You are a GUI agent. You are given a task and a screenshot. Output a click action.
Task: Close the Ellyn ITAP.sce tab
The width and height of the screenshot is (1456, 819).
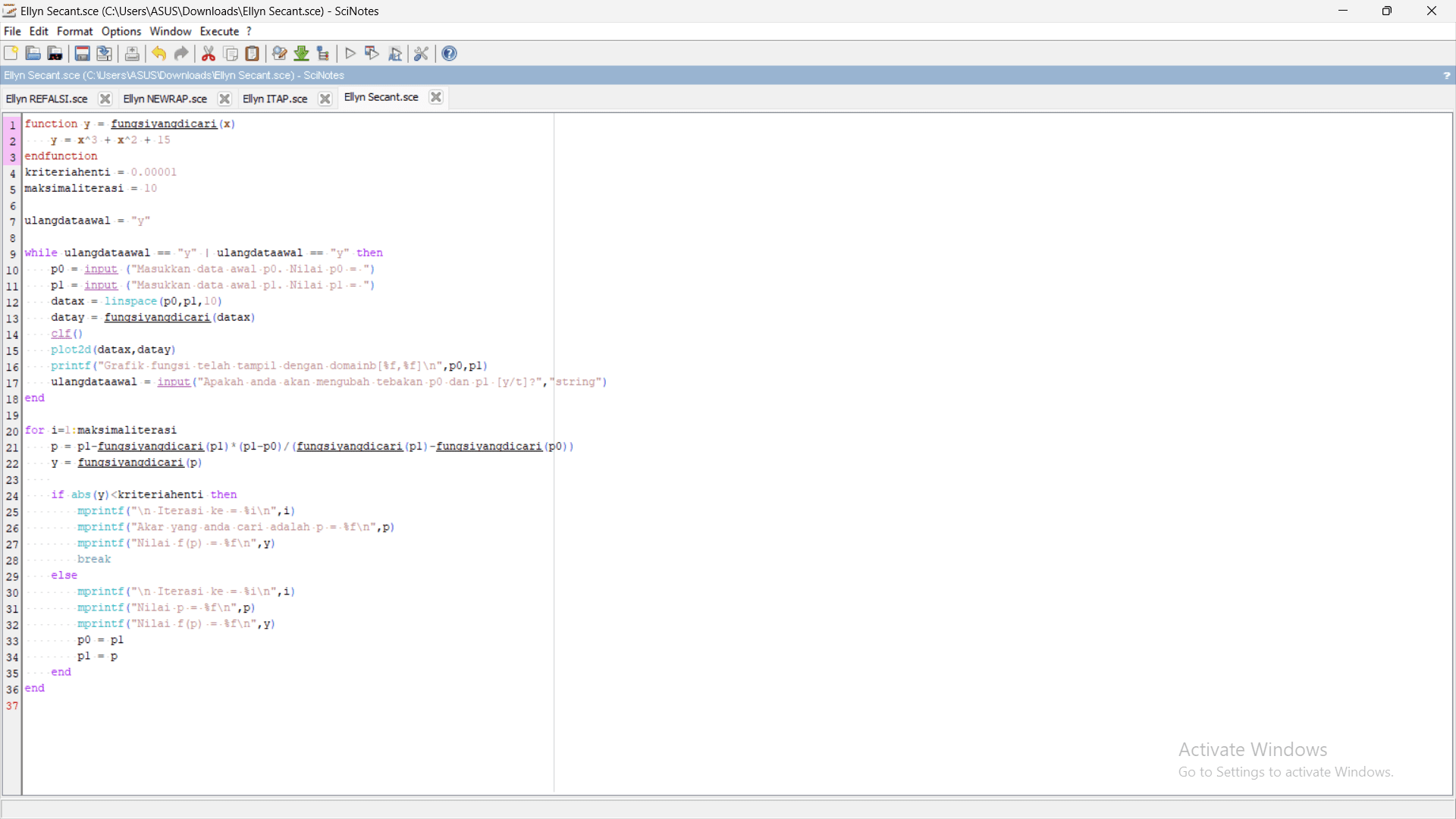[325, 99]
